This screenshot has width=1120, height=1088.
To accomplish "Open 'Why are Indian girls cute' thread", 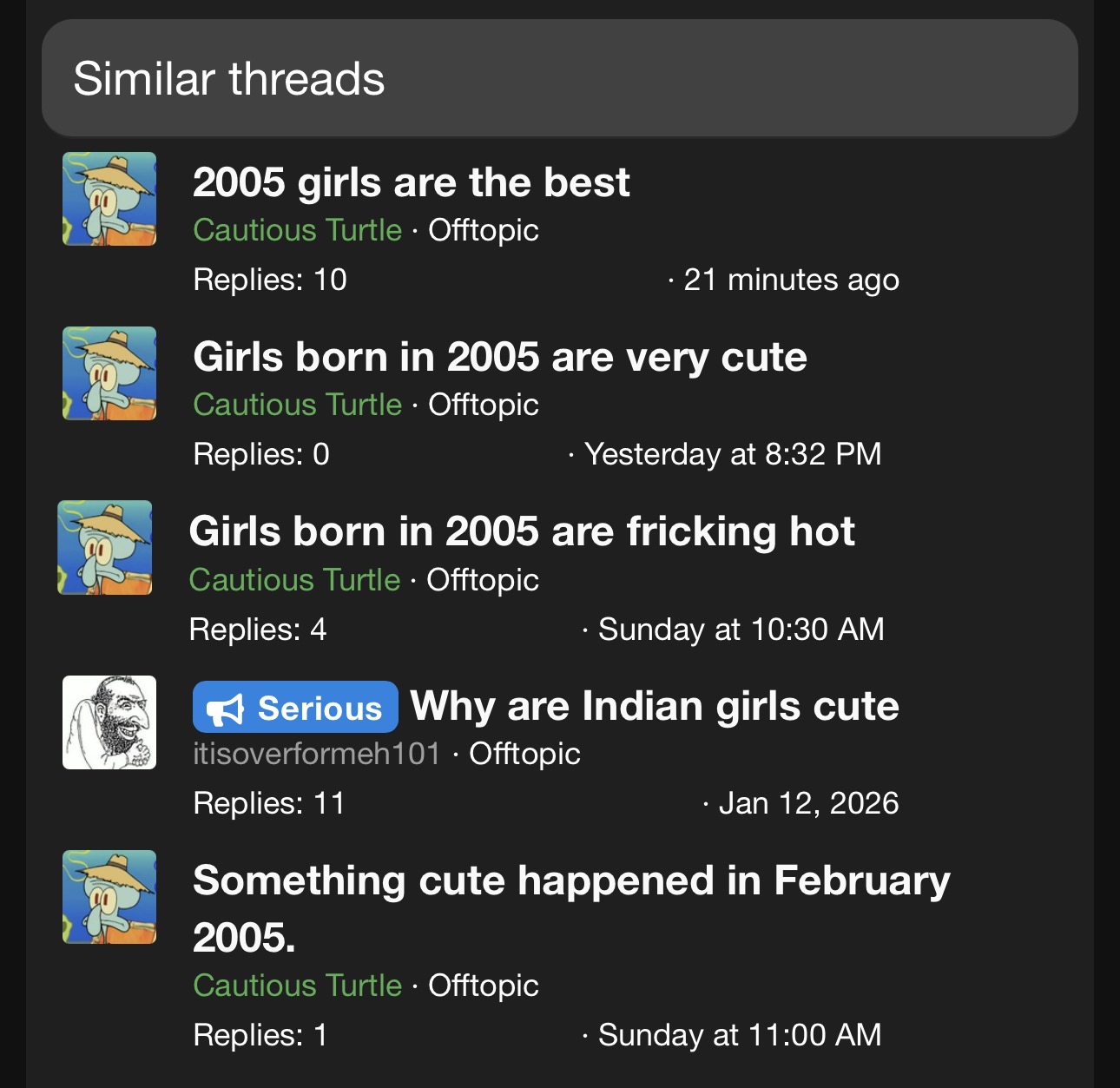I will pyautogui.click(x=655, y=706).
